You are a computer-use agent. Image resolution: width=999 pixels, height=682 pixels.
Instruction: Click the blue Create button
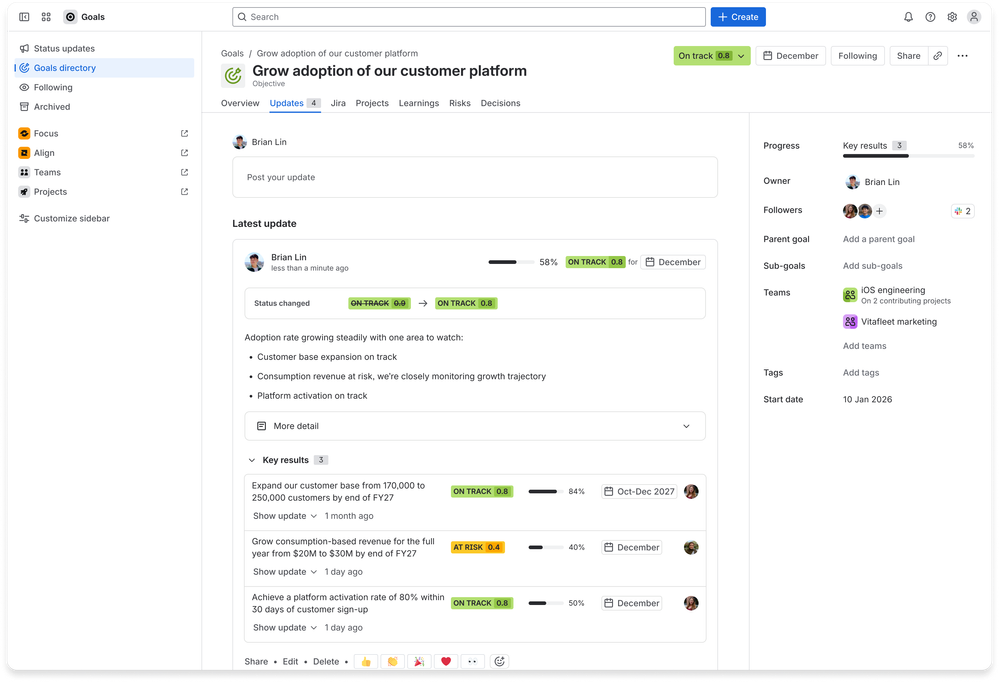(738, 17)
